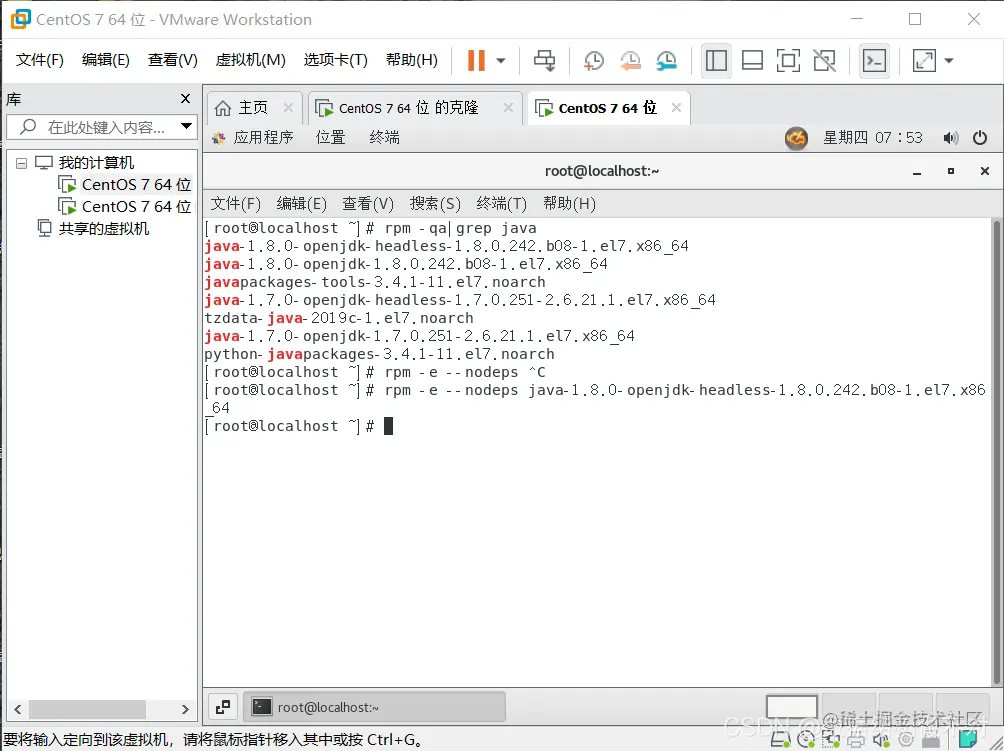Viewport: 1004px width, 751px height.
Task: Click the Send Ctrl+Alt+Del toolbar icon
Action: click(x=545, y=60)
